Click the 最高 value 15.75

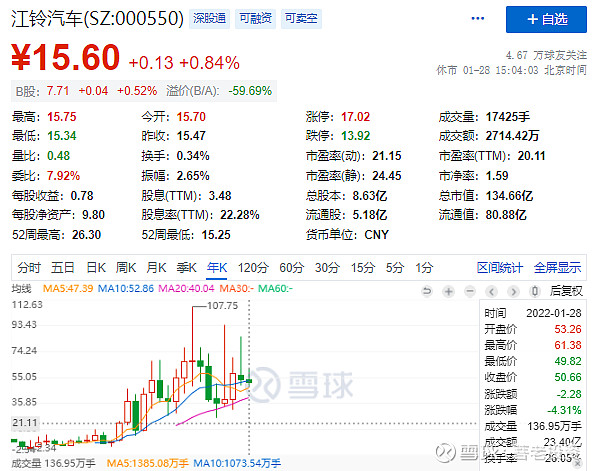tap(62, 117)
